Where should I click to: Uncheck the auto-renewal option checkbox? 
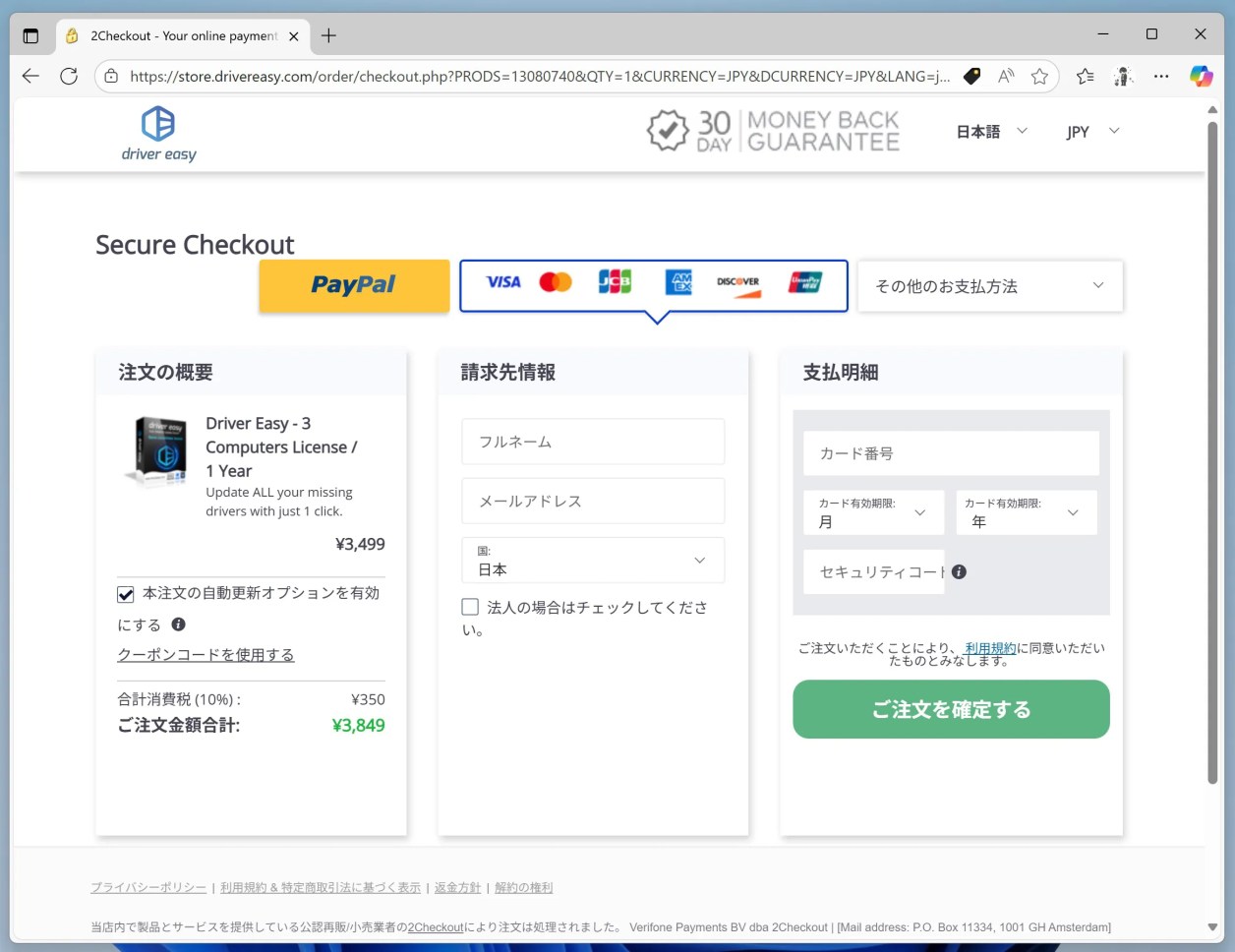point(126,594)
